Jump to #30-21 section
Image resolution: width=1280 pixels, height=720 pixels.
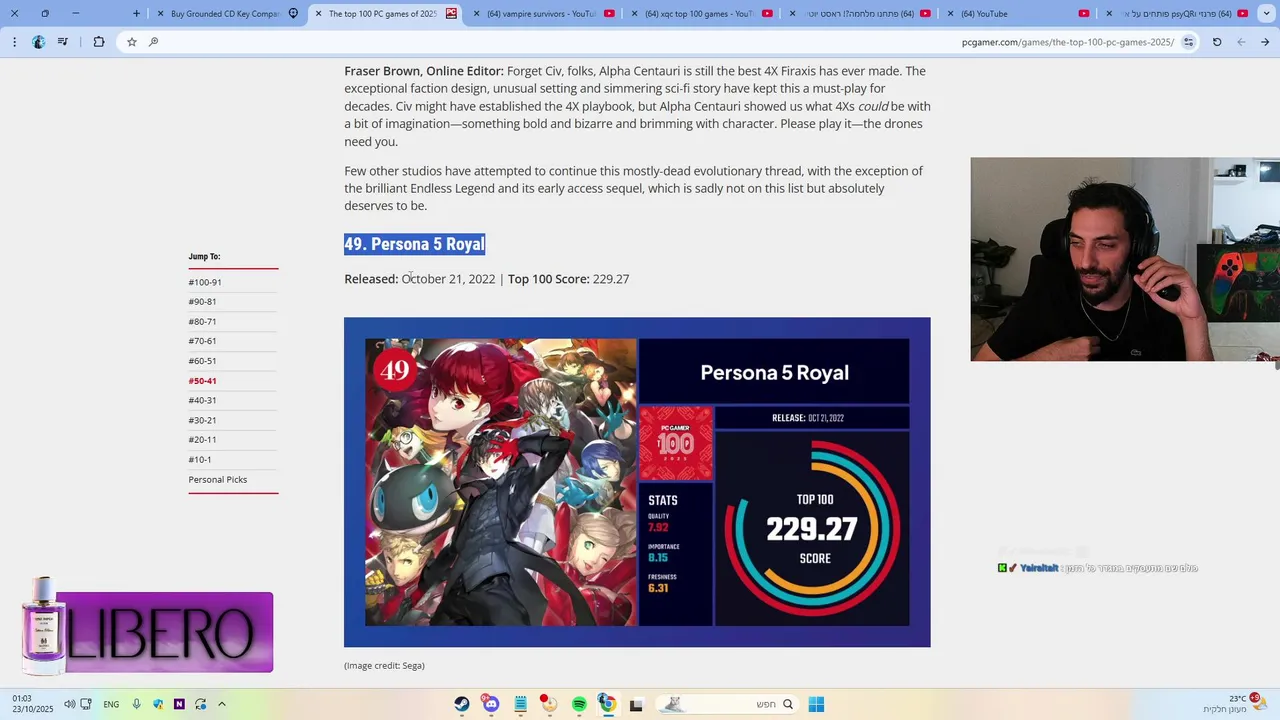click(x=202, y=420)
